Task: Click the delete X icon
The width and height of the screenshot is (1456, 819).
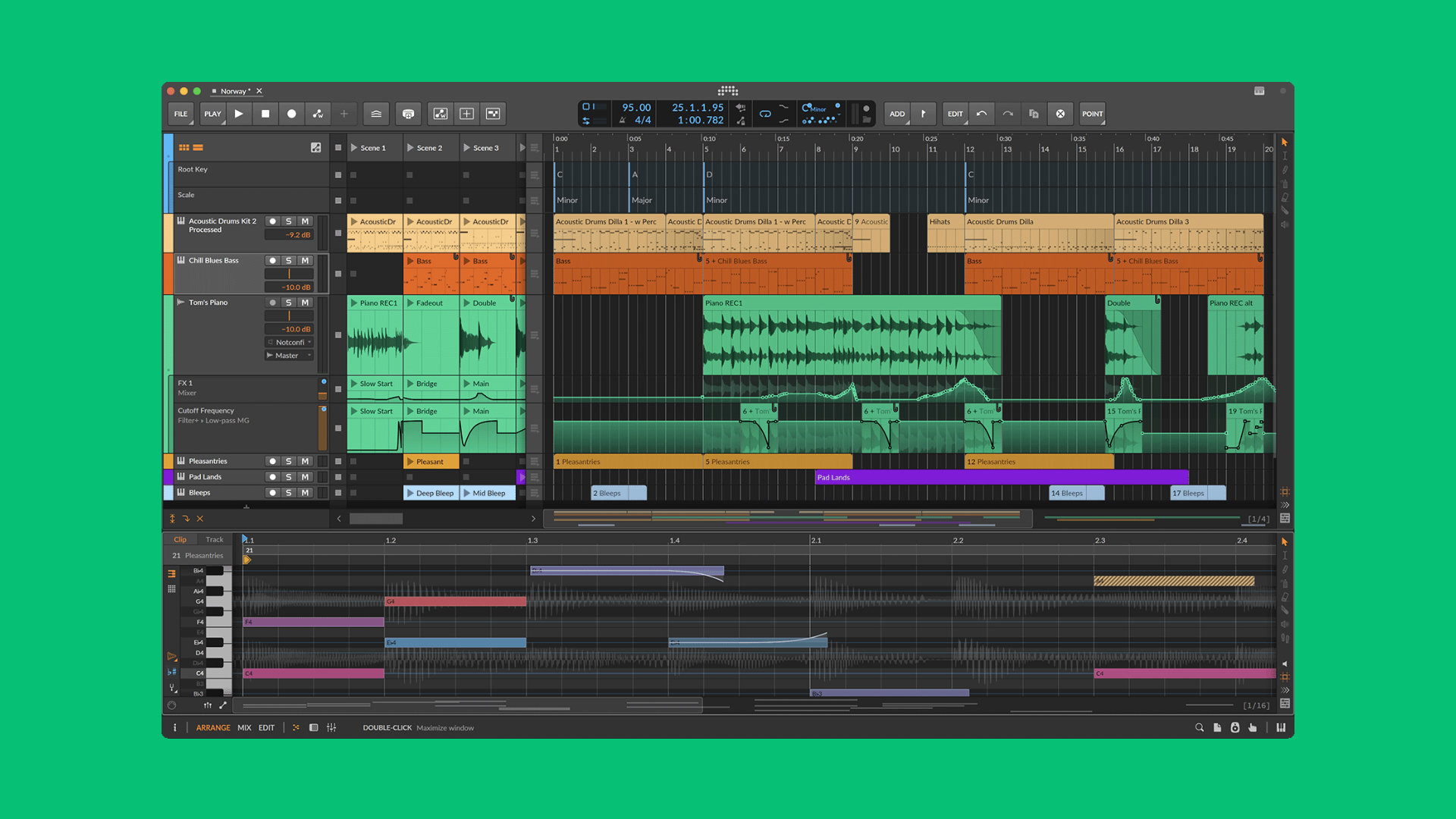Action: (x=1060, y=114)
